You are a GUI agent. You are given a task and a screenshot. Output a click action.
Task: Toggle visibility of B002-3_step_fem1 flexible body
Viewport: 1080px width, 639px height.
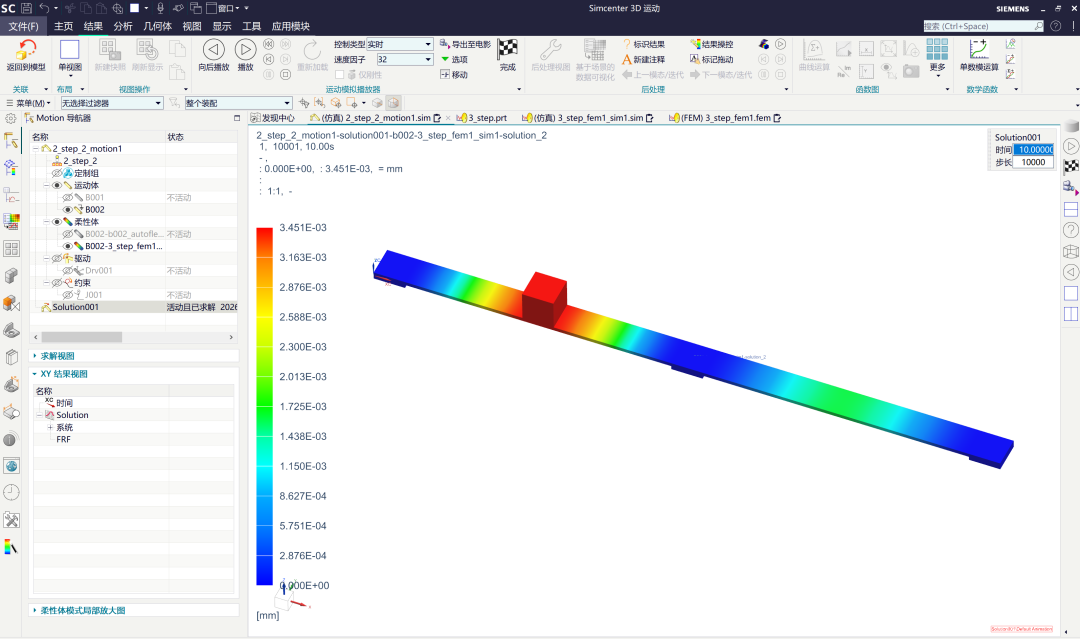pos(68,246)
